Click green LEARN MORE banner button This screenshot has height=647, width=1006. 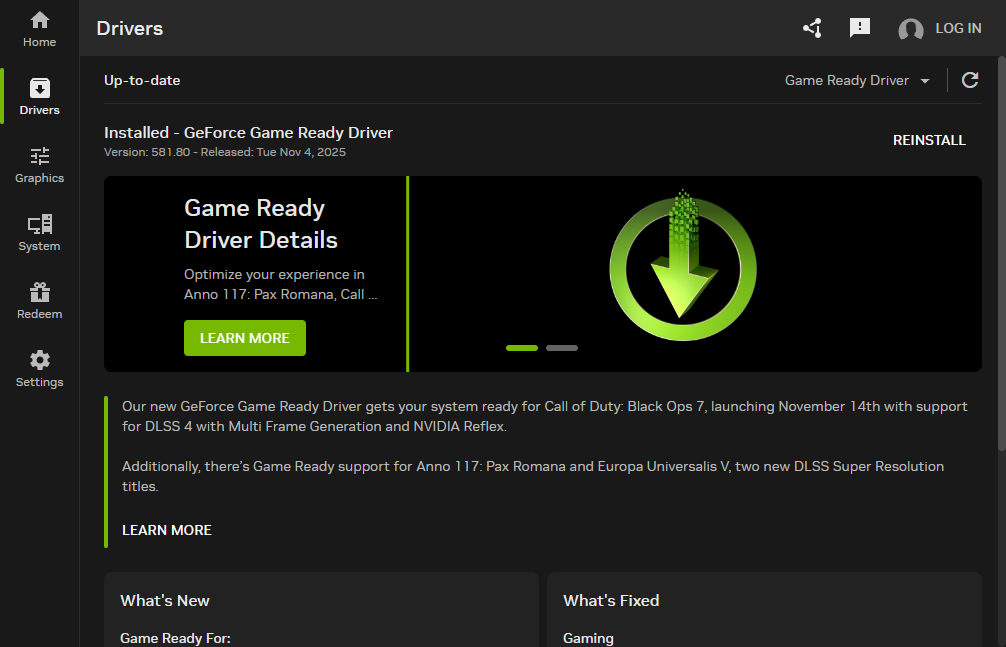(x=244, y=338)
